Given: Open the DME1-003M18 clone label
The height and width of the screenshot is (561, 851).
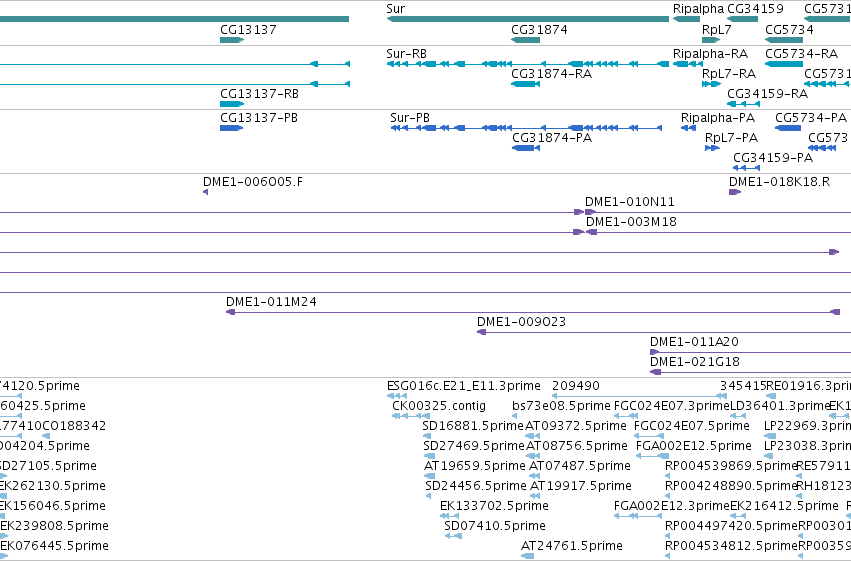Looking at the screenshot, I should (x=631, y=222).
